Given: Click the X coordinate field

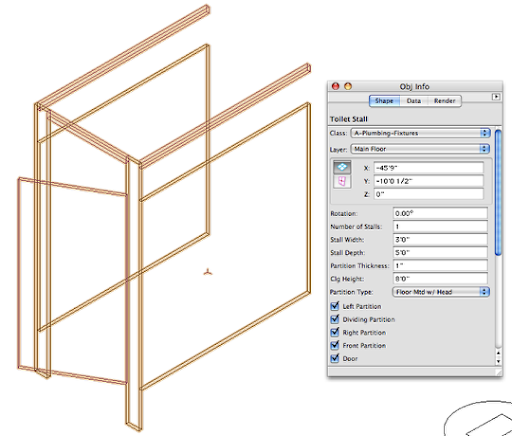Looking at the screenshot, I should (428, 168).
